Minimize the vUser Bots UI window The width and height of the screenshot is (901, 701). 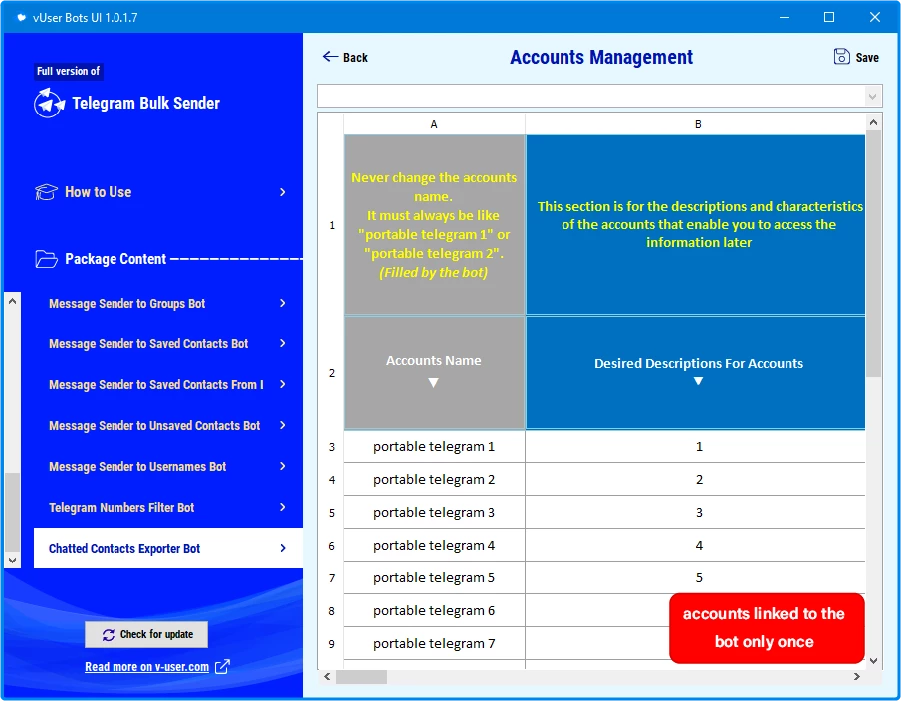click(784, 17)
